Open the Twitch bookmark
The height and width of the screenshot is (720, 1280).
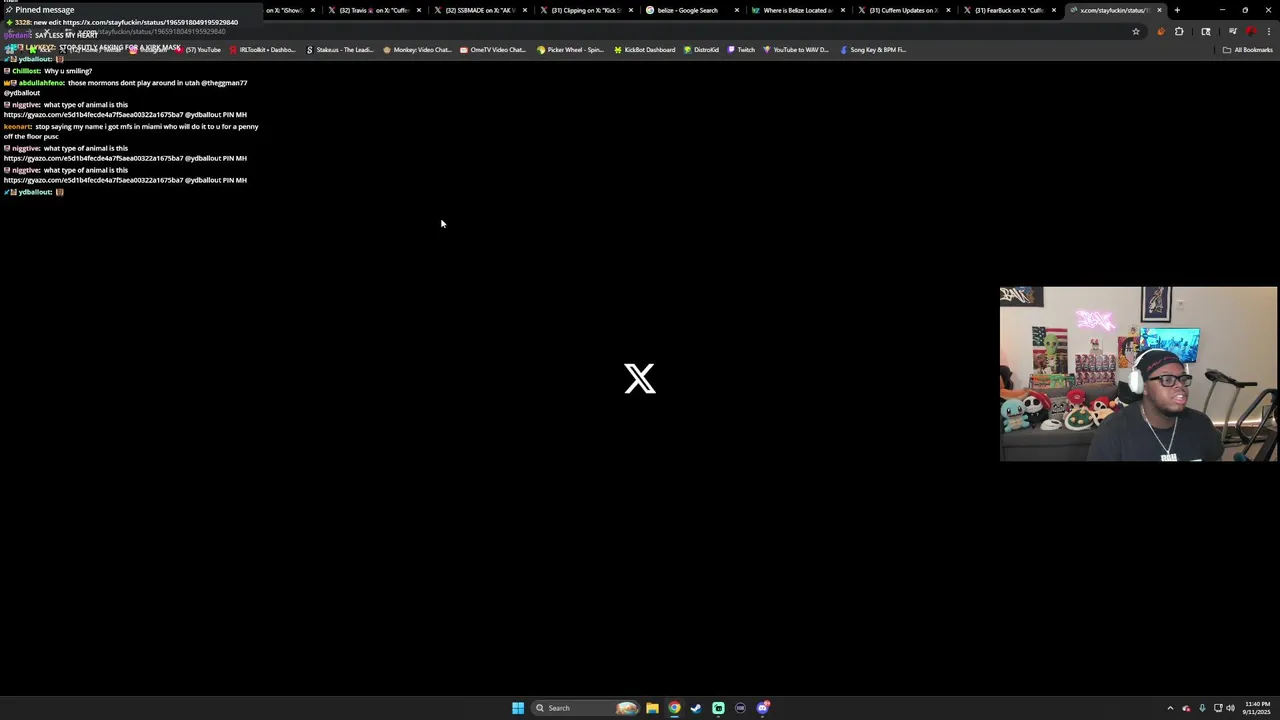coord(741,49)
